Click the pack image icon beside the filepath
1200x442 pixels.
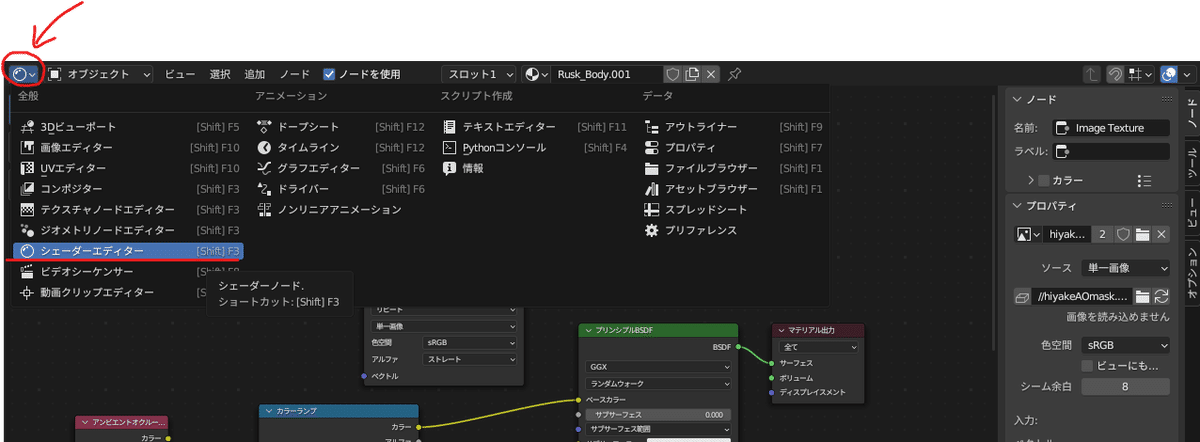(1022, 297)
